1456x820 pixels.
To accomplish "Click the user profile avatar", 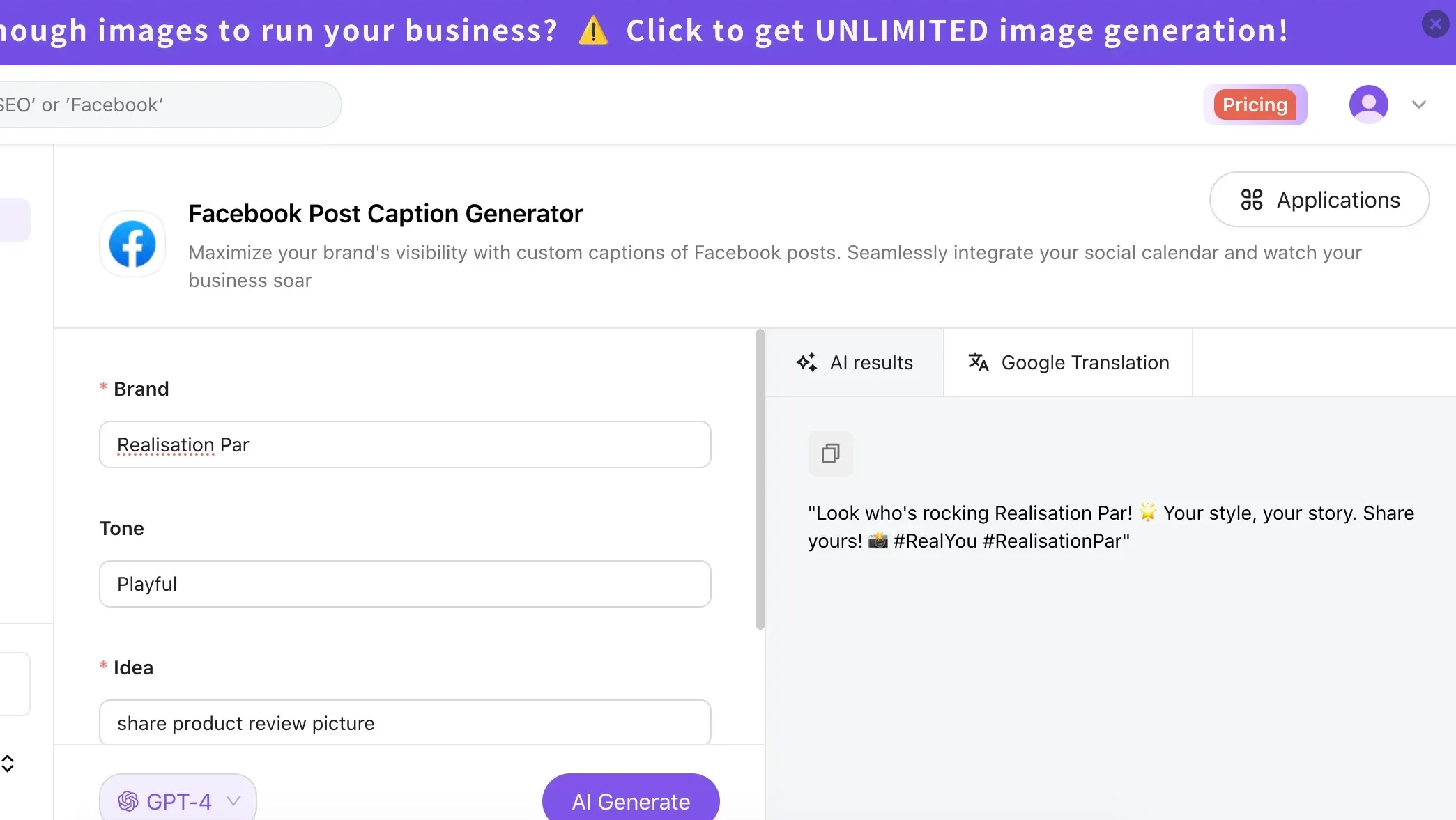I will coord(1368,105).
